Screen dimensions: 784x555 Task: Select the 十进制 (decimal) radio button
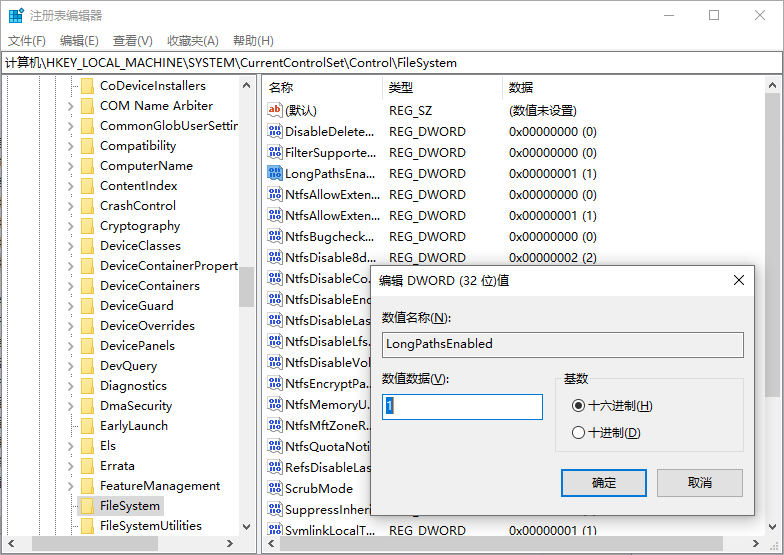click(x=578, y=433)
